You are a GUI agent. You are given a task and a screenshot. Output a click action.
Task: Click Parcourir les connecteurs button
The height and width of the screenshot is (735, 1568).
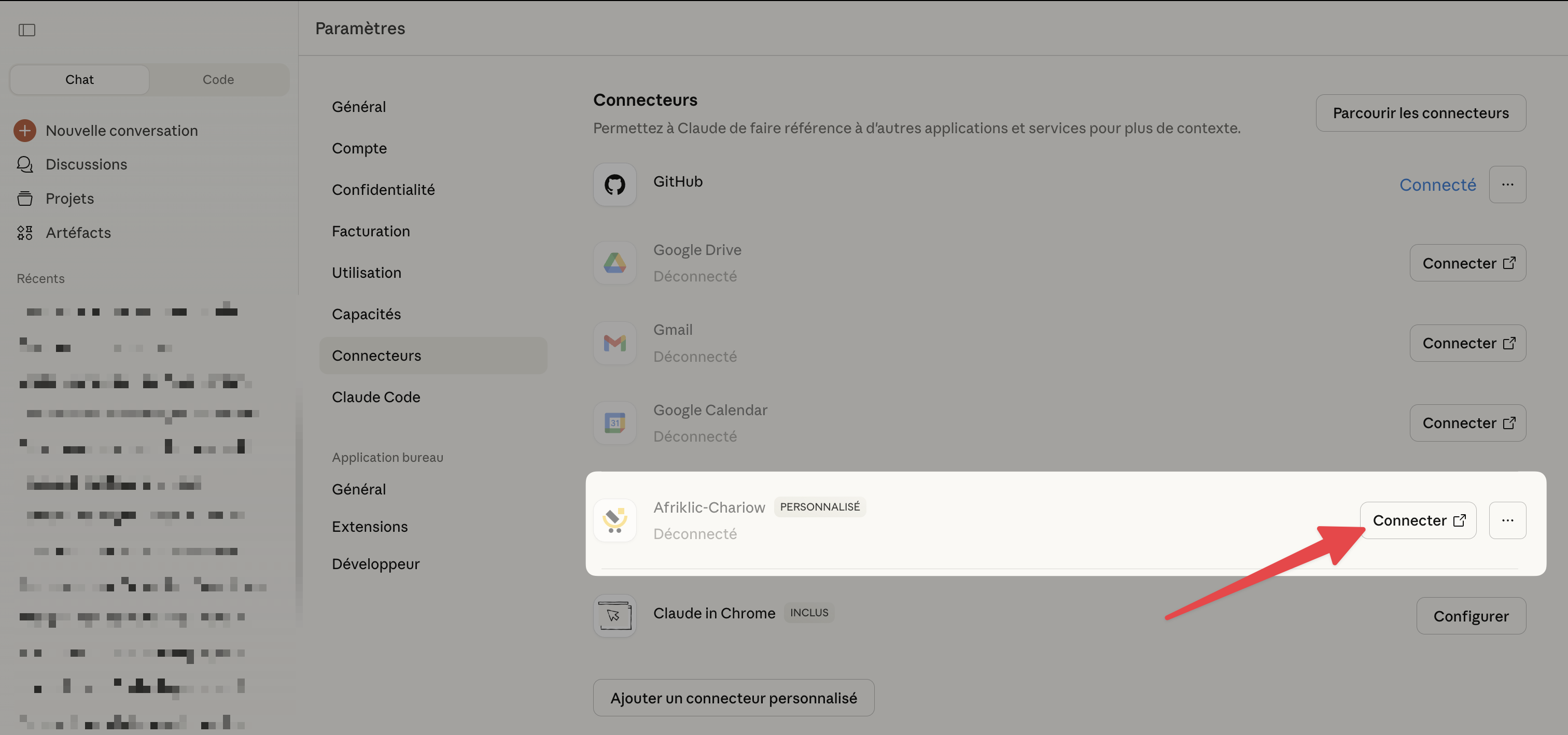[x=1420, y=113]
